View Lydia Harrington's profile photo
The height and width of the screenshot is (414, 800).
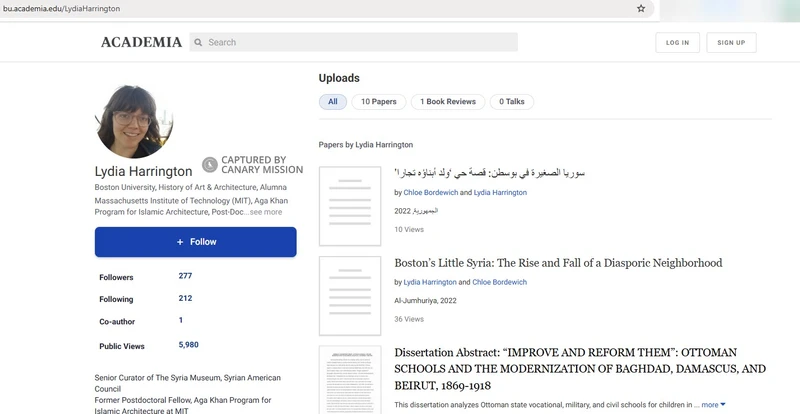pos(134,121)
